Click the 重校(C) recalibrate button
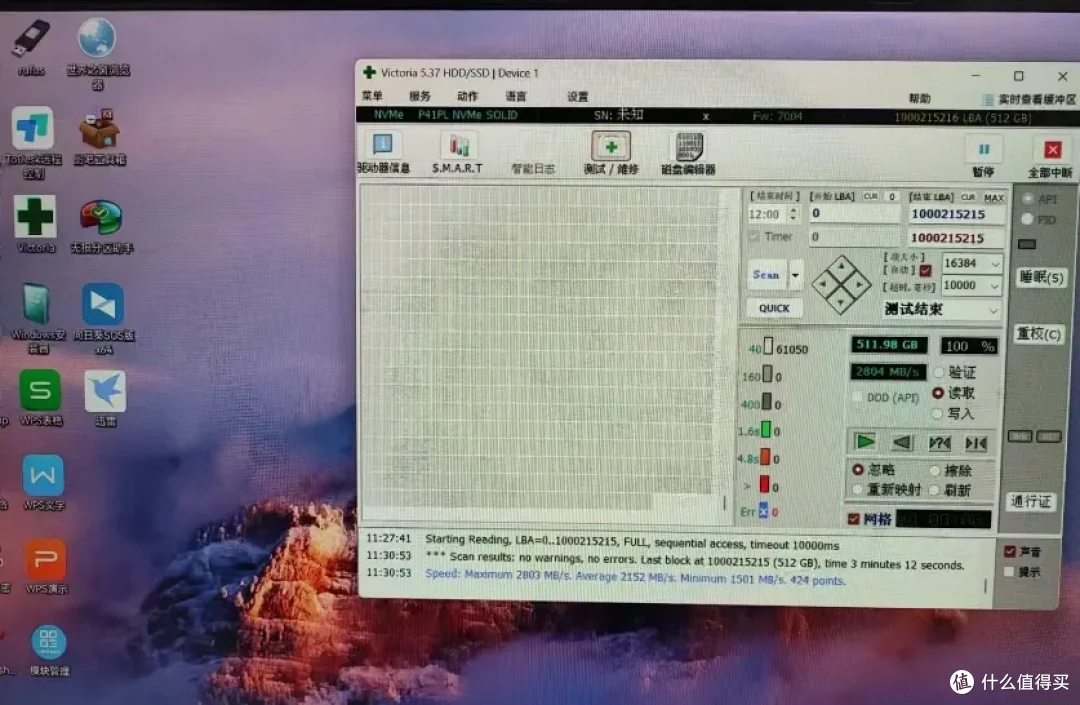The width and height of the screenshot is (1080, 705). pyautogui.click(x=1039, y=334)
